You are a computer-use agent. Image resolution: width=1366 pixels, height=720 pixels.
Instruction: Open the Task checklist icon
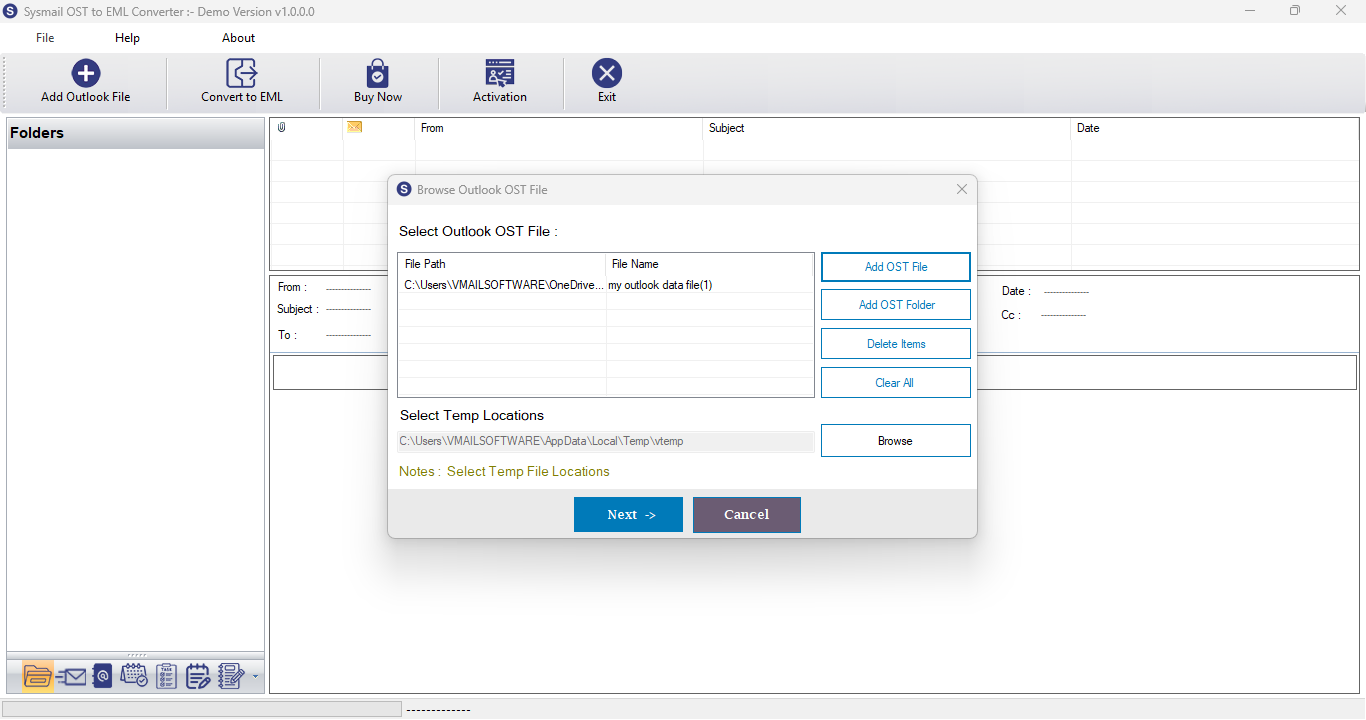166,677
